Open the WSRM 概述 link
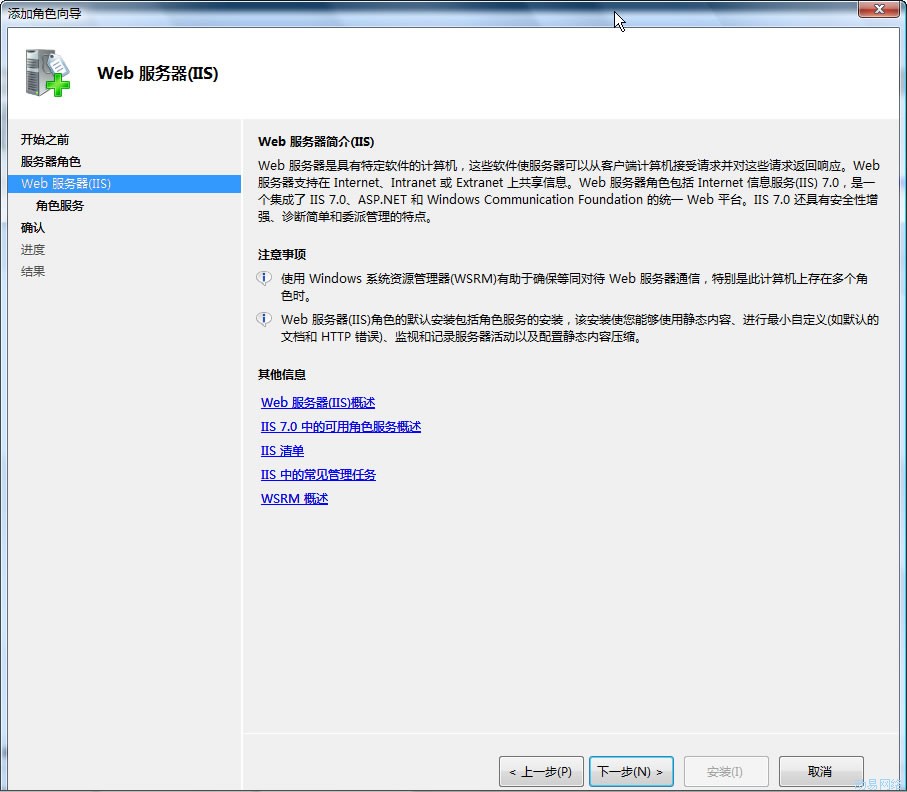 pos(294,499)
